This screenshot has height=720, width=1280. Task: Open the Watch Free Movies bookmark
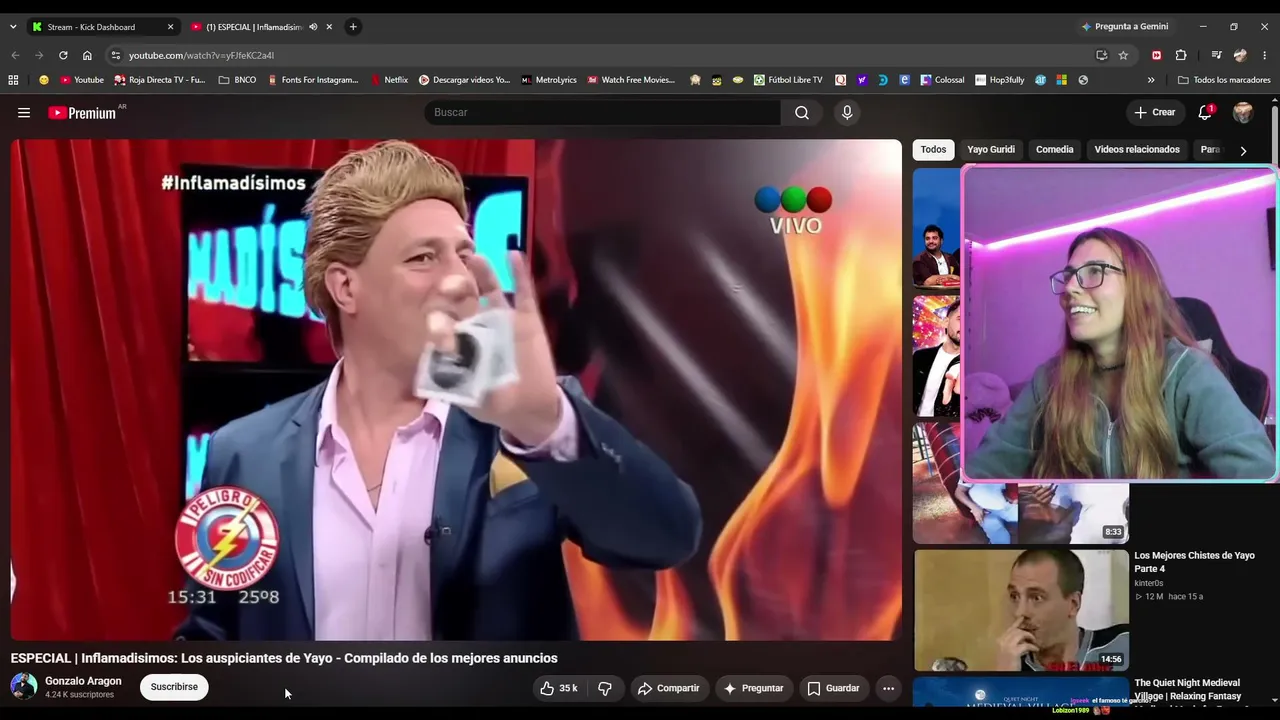pyautogui.click(x=631, y=80)
